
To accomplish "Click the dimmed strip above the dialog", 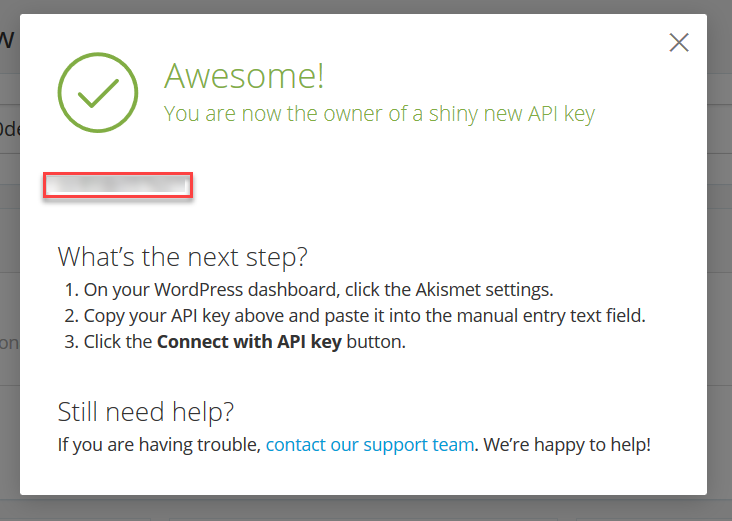I will pyautogui.click(x=366, y=6).
